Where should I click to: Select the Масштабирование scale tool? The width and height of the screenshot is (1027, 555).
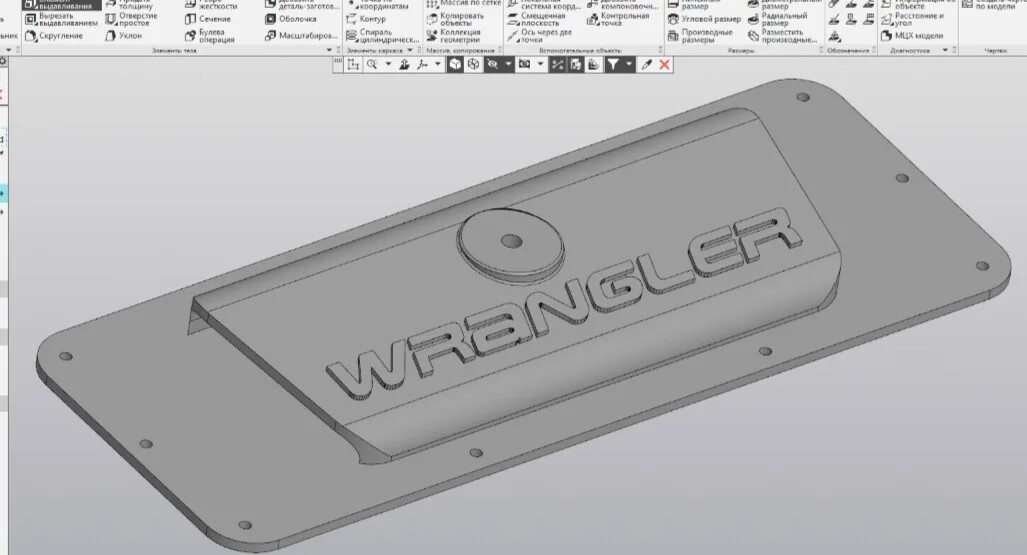[301, 35]
